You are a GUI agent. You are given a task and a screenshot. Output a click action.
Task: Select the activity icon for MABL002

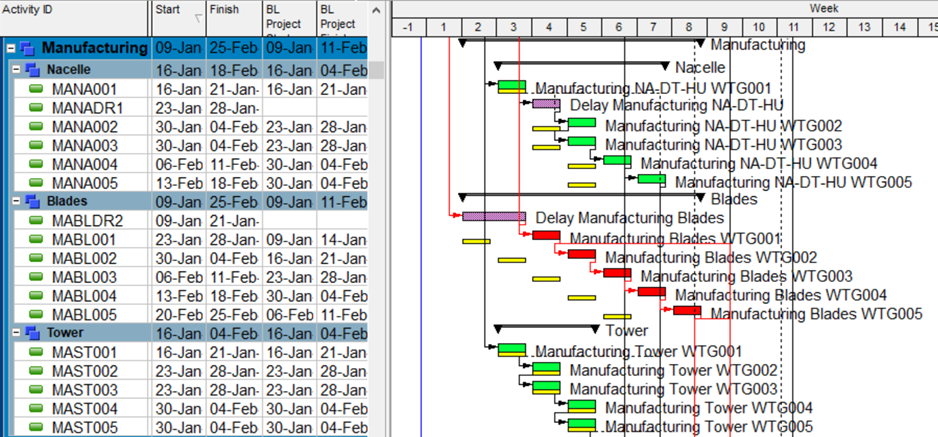pos(37,258)
